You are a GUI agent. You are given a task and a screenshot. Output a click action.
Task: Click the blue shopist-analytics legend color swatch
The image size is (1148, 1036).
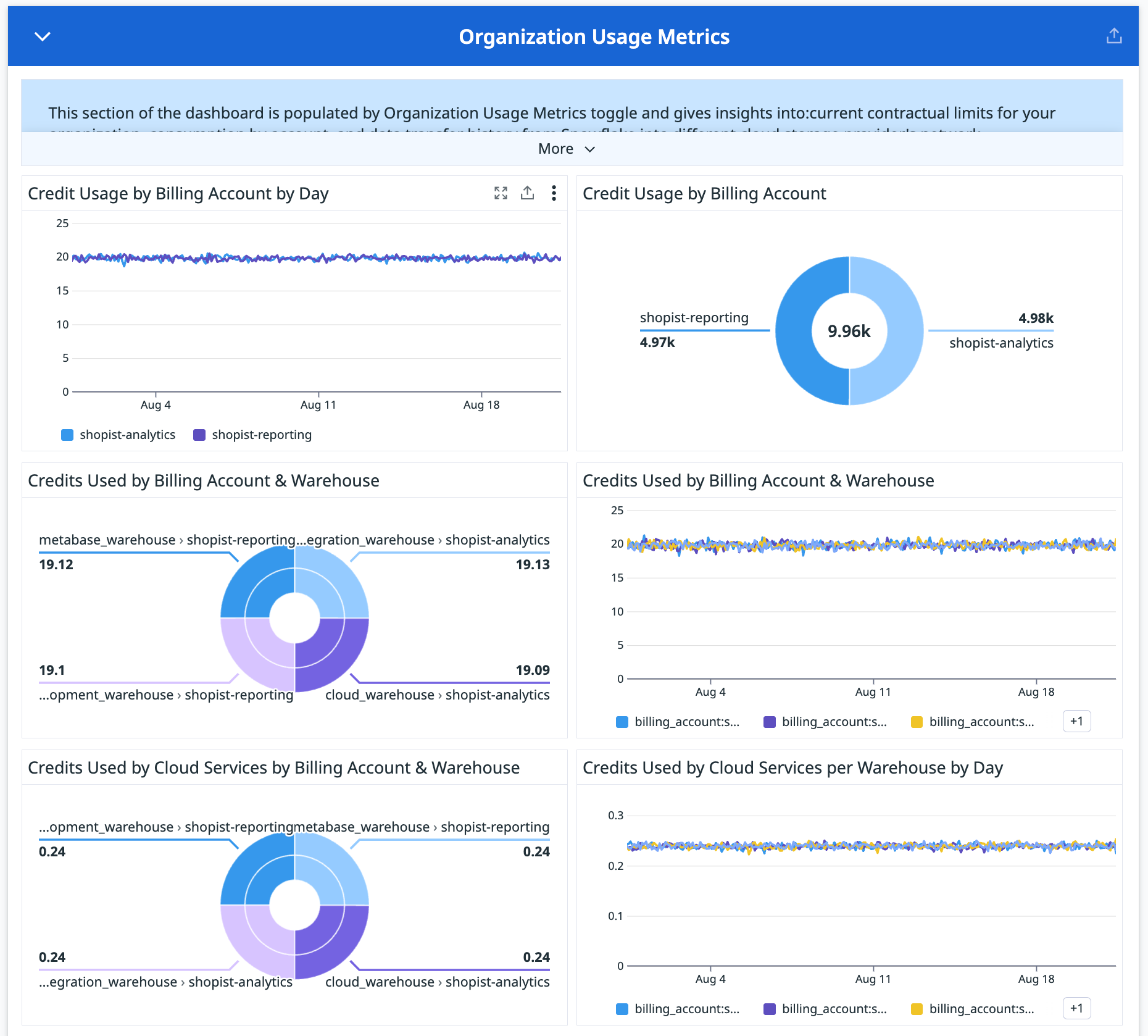tap(67, 434)
